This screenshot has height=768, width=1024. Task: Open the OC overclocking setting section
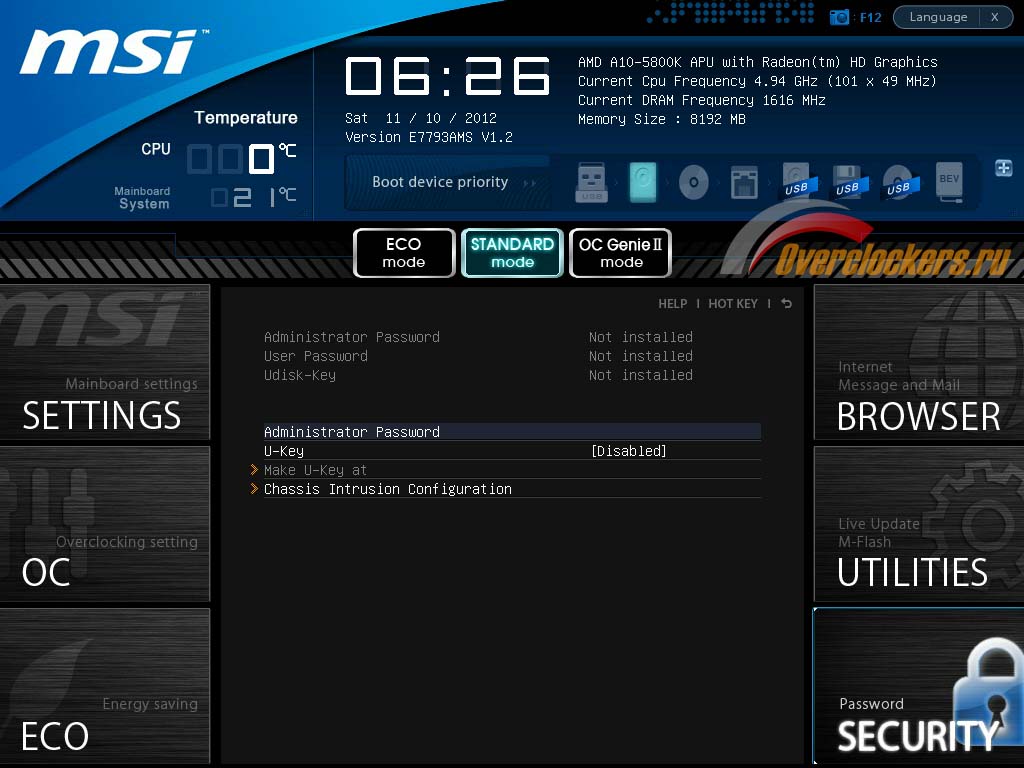pyautogui.click(x=104, y=524)
